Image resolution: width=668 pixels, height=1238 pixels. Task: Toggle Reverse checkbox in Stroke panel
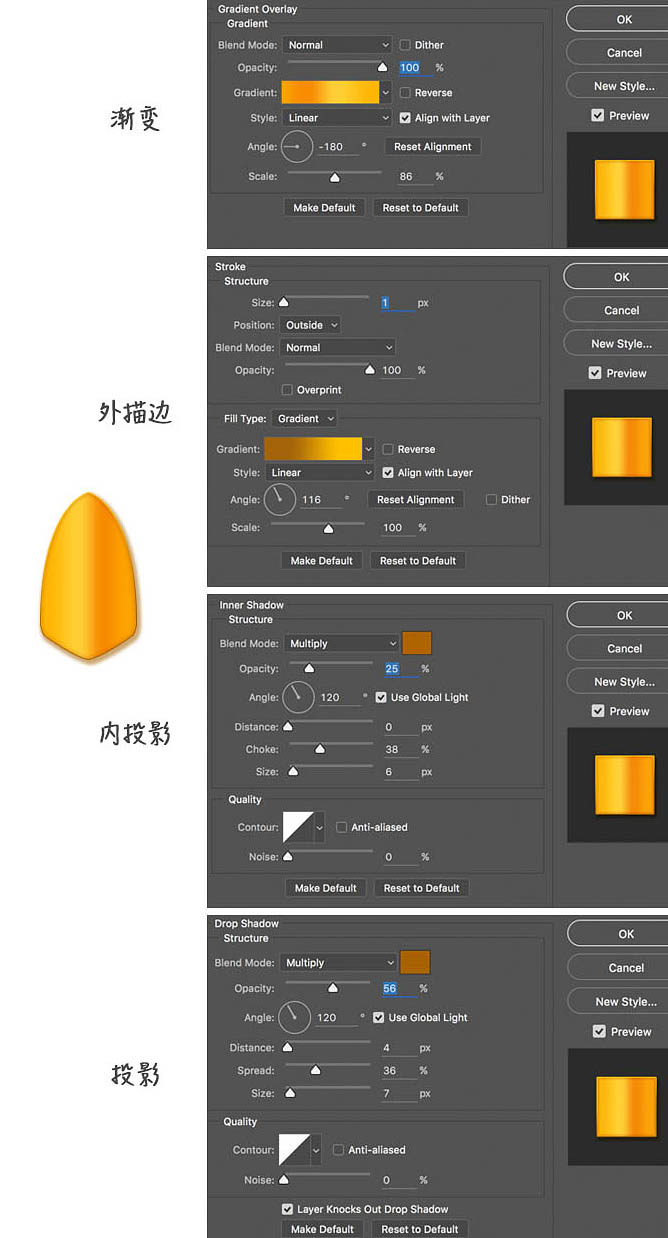[388, 449]
